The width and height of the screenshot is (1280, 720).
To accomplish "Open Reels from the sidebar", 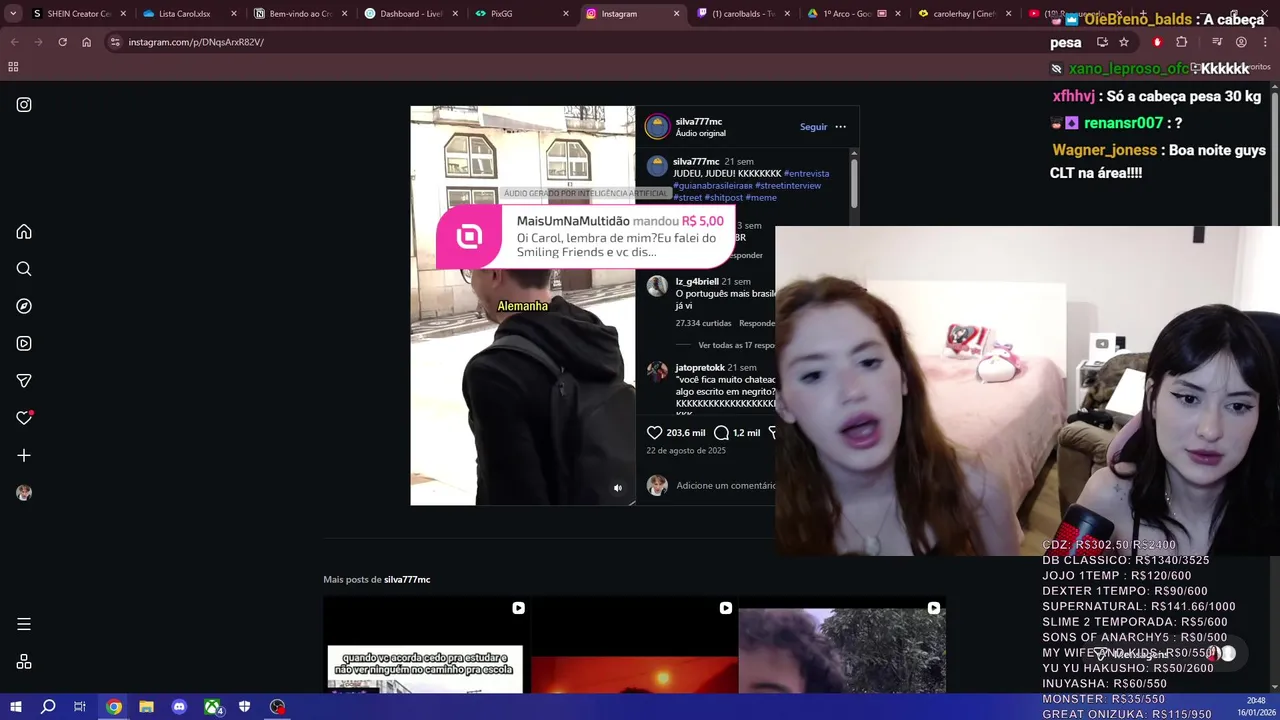I will pyautogui.click(x=24, y=343).
